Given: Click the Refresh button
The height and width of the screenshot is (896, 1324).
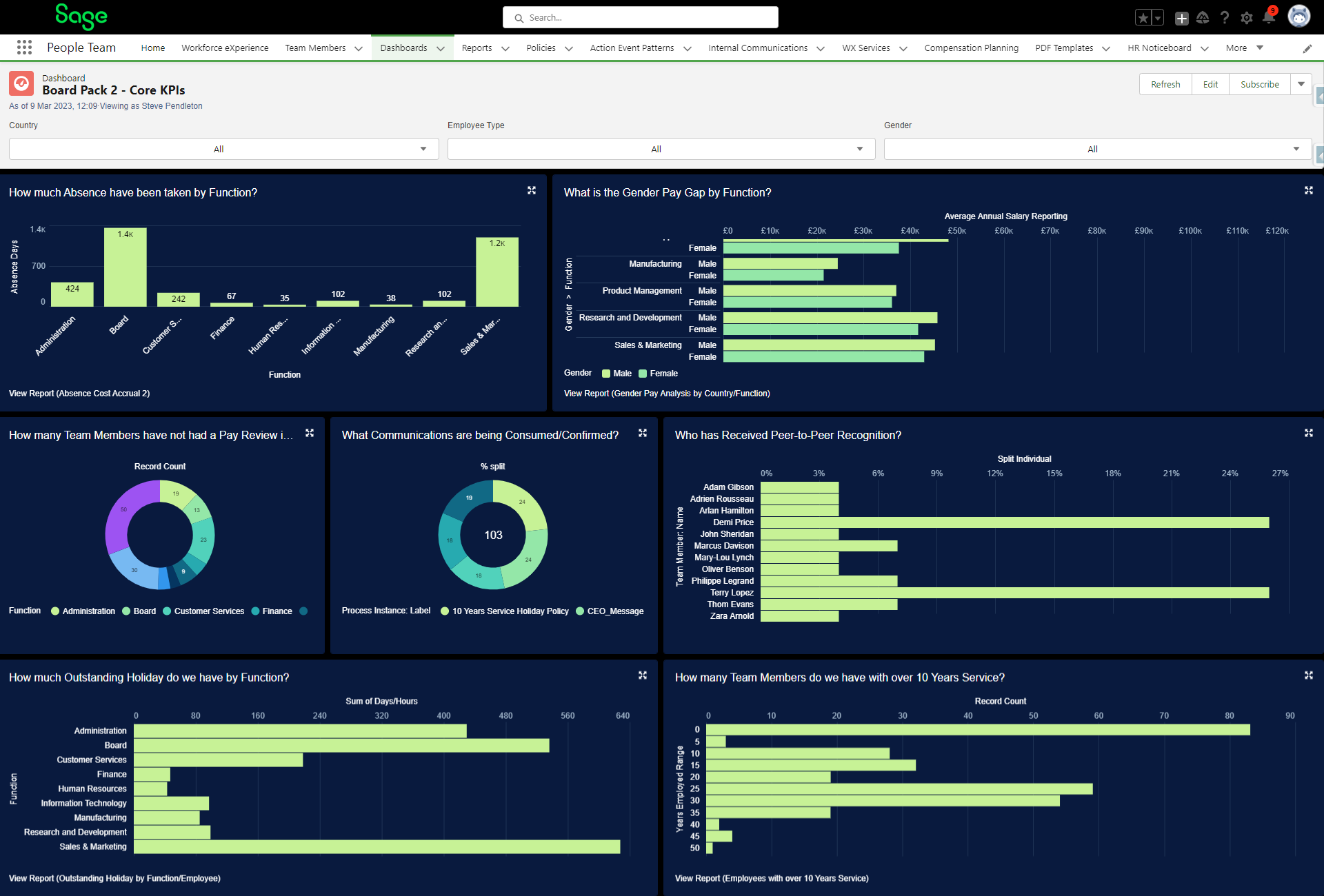Looking at the screenshot, I should [x=1165, y=84].
